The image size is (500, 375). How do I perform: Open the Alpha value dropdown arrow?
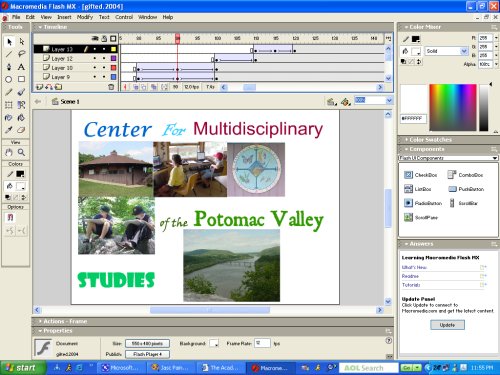(496, 64)
